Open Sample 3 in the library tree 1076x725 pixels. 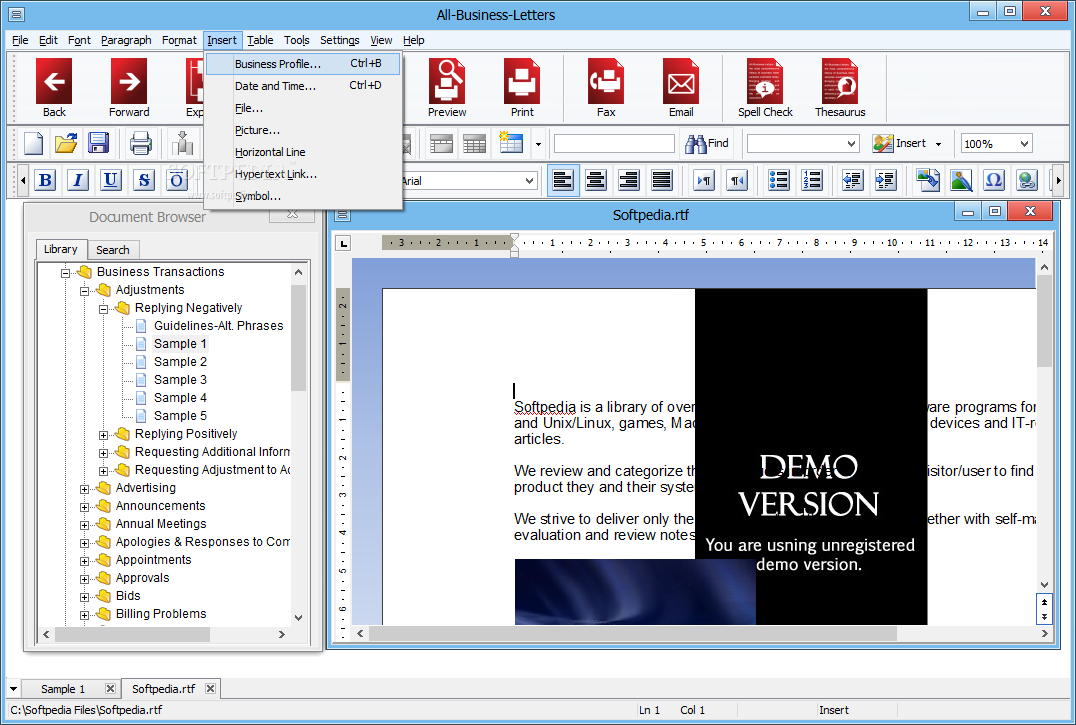tap(180, 379)
